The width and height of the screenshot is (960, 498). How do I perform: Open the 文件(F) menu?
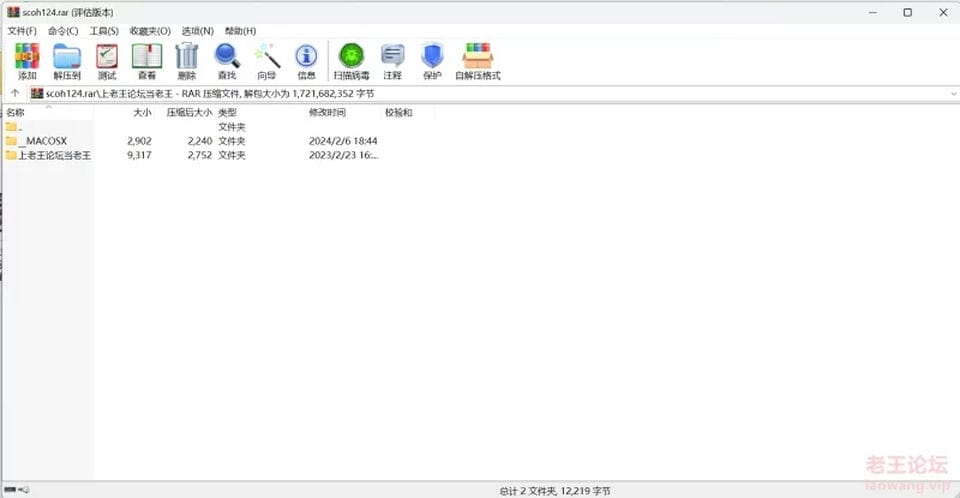(22, 31)
